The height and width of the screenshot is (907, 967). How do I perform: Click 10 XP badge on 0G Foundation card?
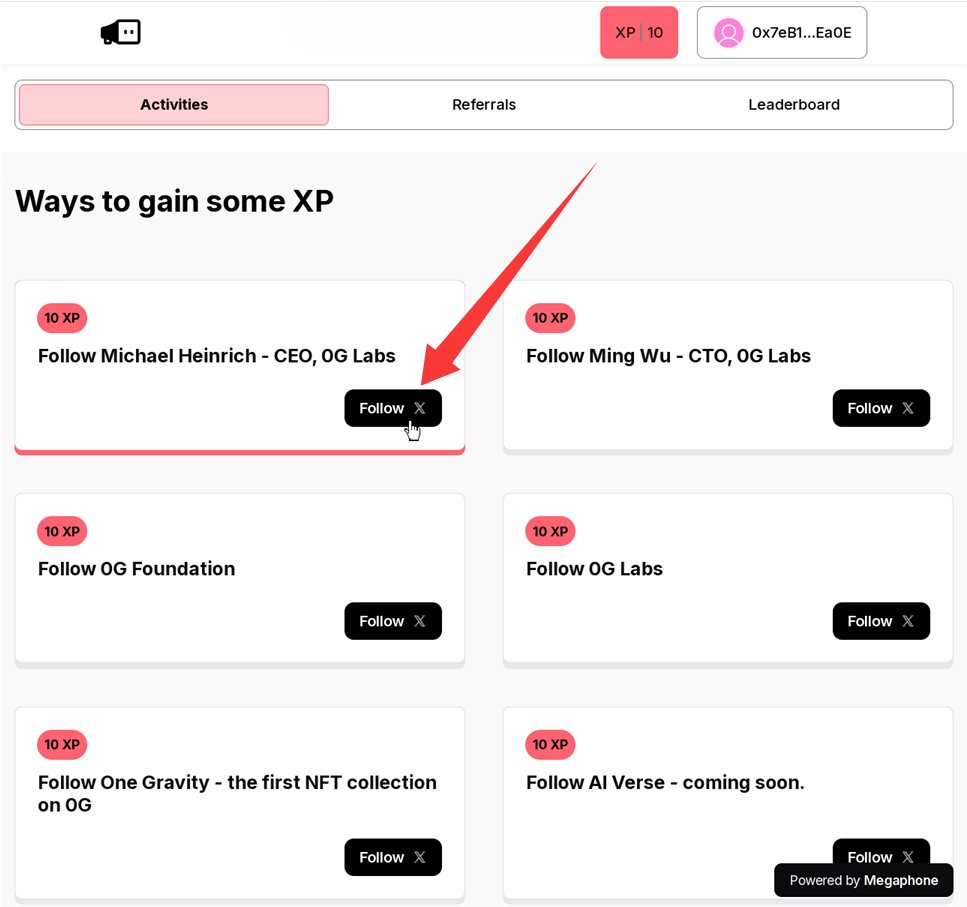pos(62,531)
